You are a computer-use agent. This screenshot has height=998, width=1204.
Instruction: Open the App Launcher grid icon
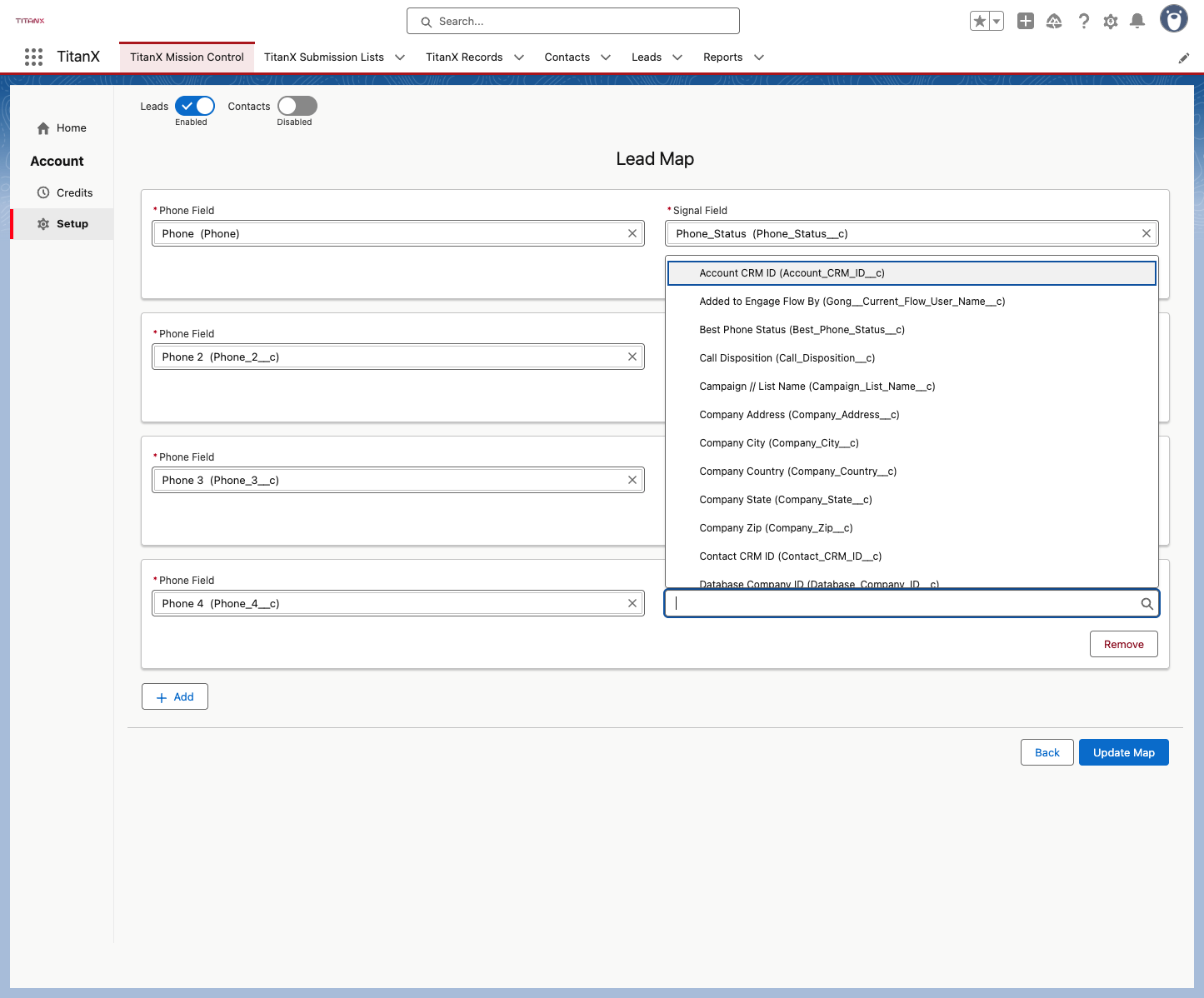(33, 57)
